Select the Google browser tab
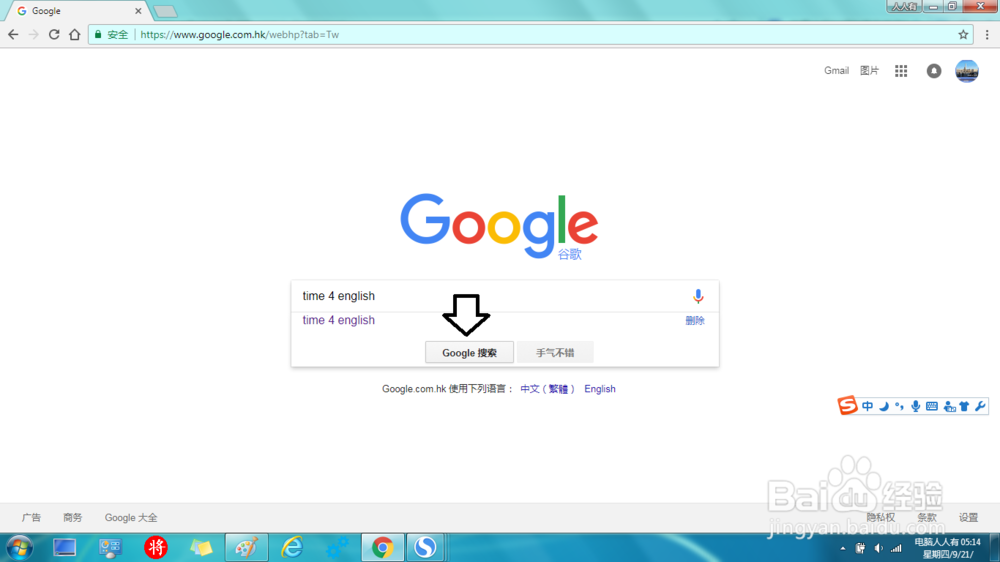This screenshot has width=1000, height=562. pyautogui.click(x=77, y=11)
